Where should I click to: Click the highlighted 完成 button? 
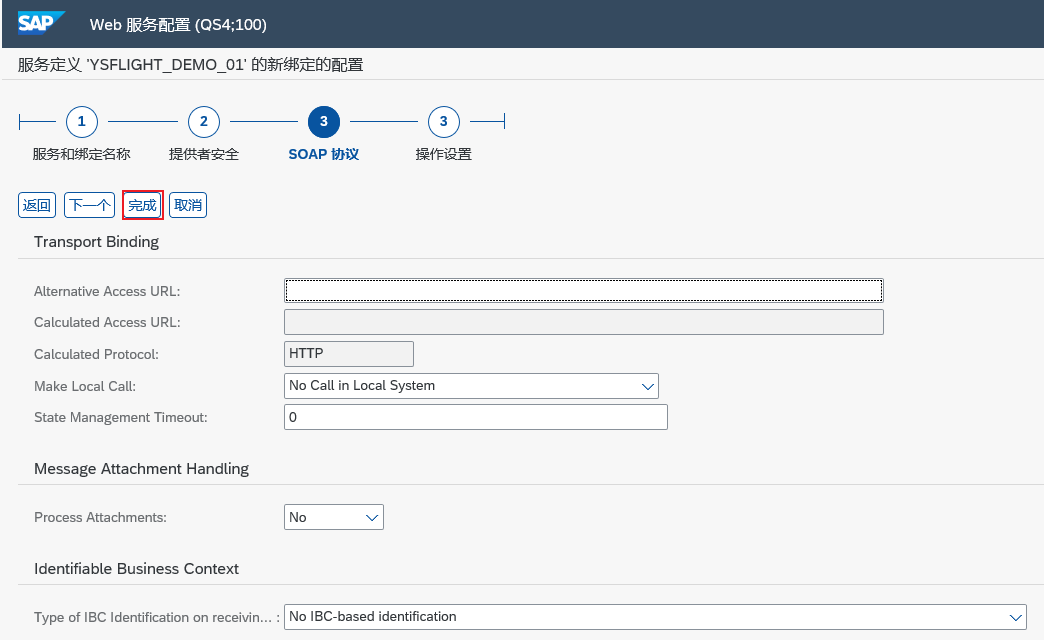[x=142, y=204]
